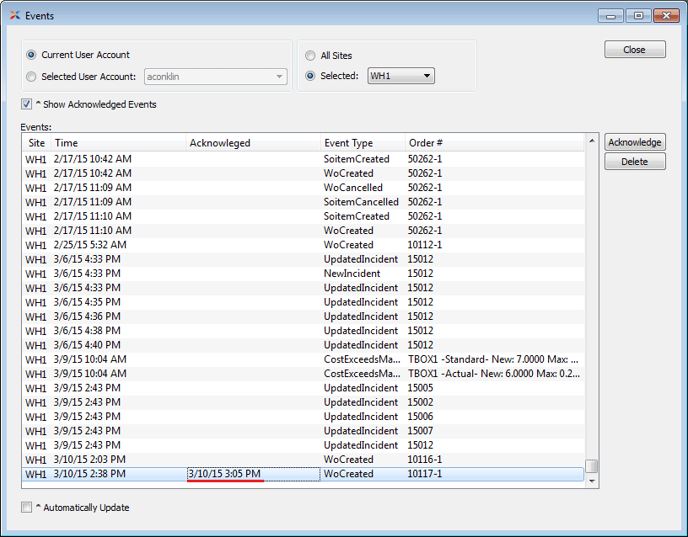Image resolution: width=688 pixels, height=537 pixels.
Task: Select Current User Account radio button
Action: tap(32, 55)
